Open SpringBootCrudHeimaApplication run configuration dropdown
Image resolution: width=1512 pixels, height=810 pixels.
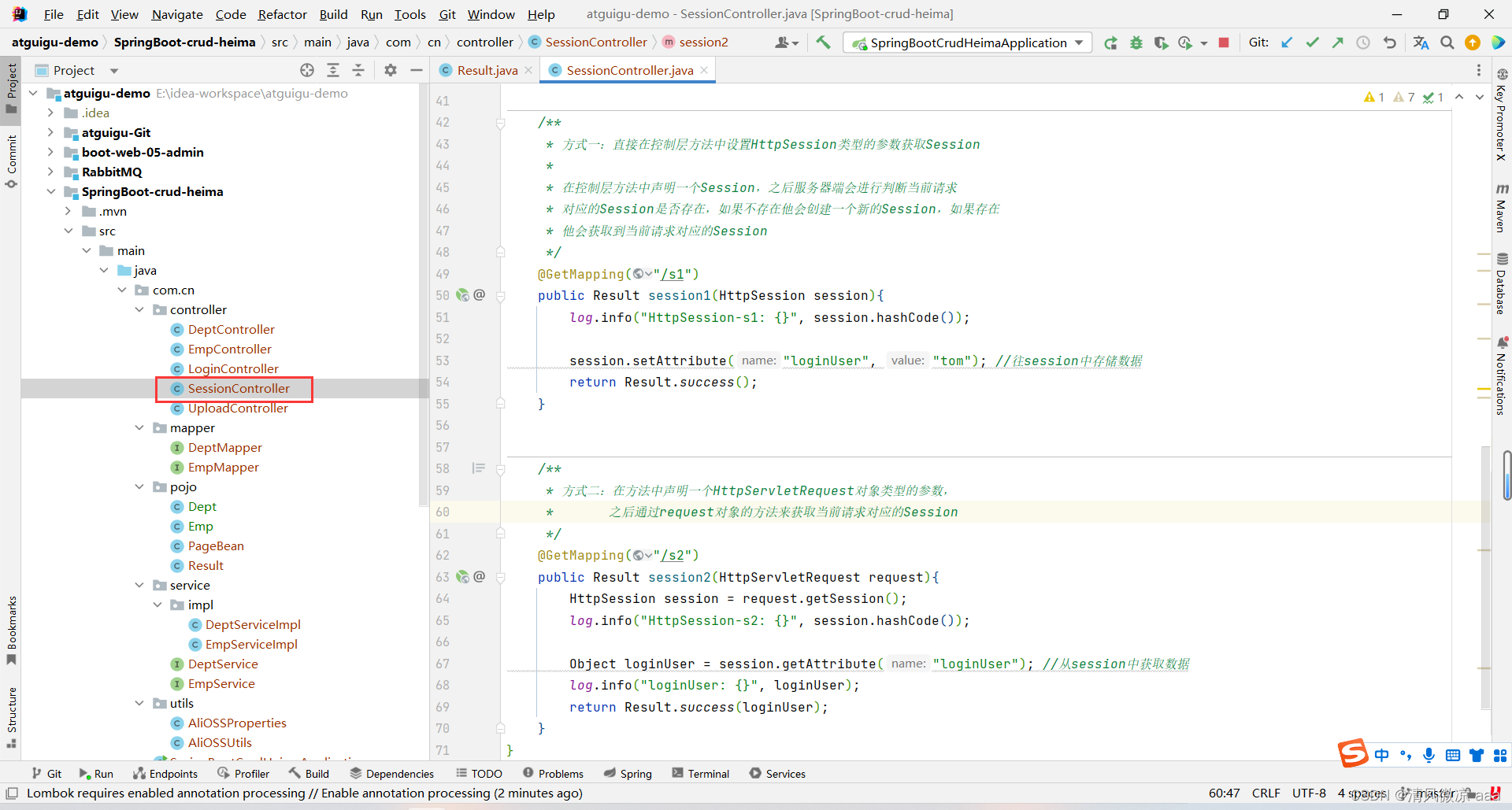pyautogui.click(x=968, y=43)
